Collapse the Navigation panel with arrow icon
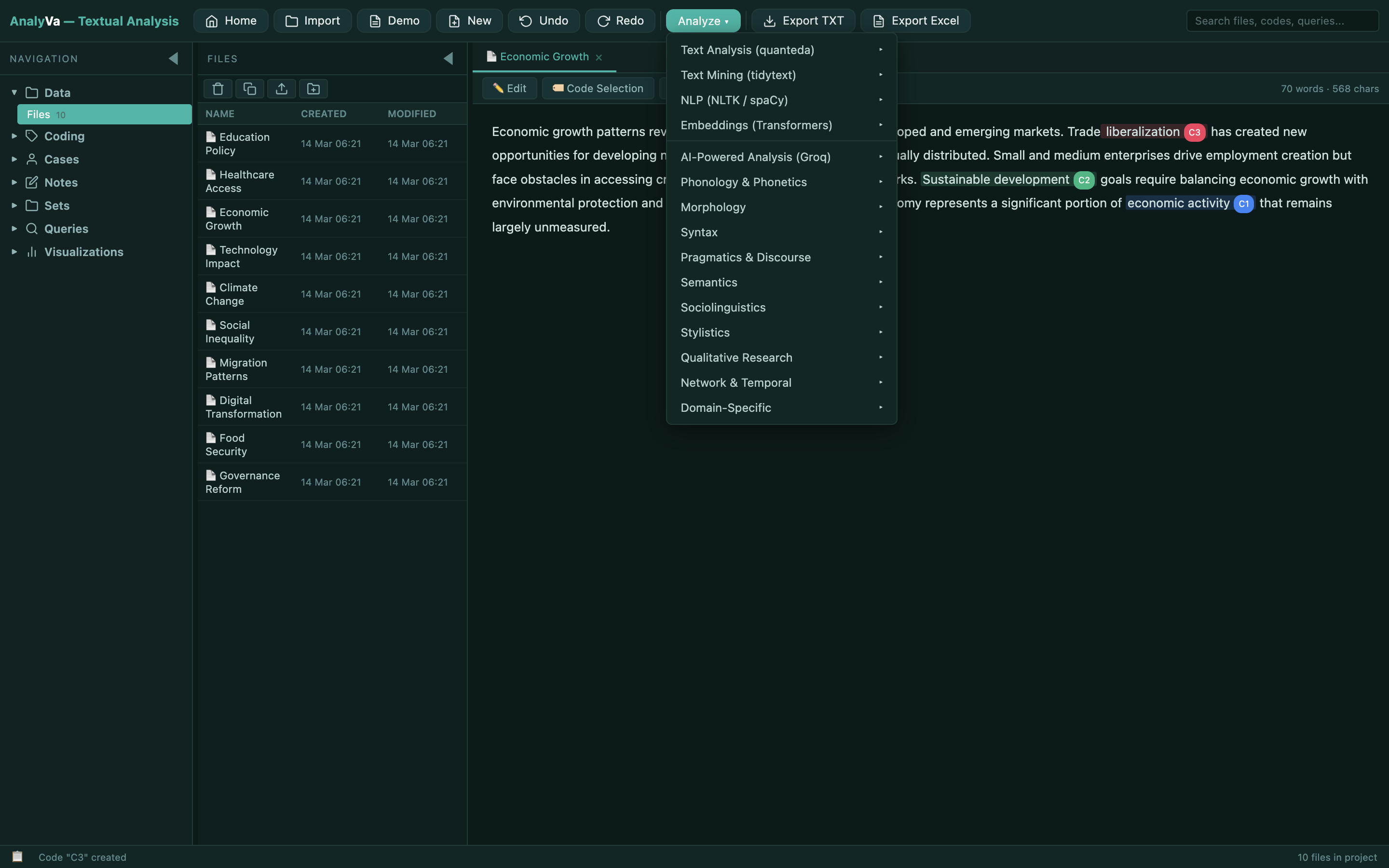 (x=173, y=58)
